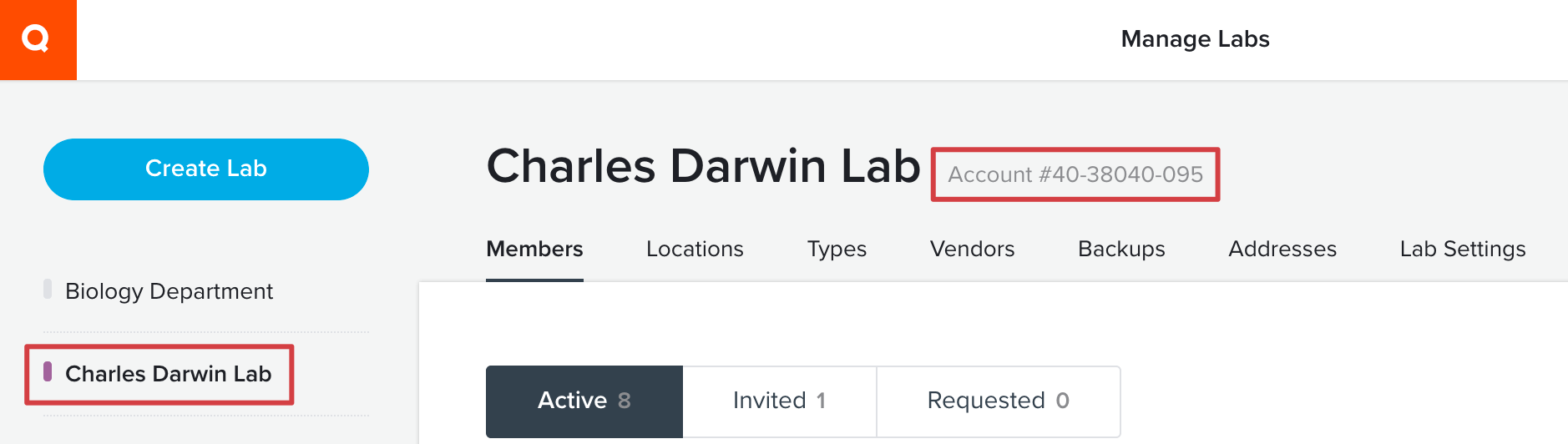Screen dimensions: 1568x444
Task: Open the Locations tab
Action: 695,249
